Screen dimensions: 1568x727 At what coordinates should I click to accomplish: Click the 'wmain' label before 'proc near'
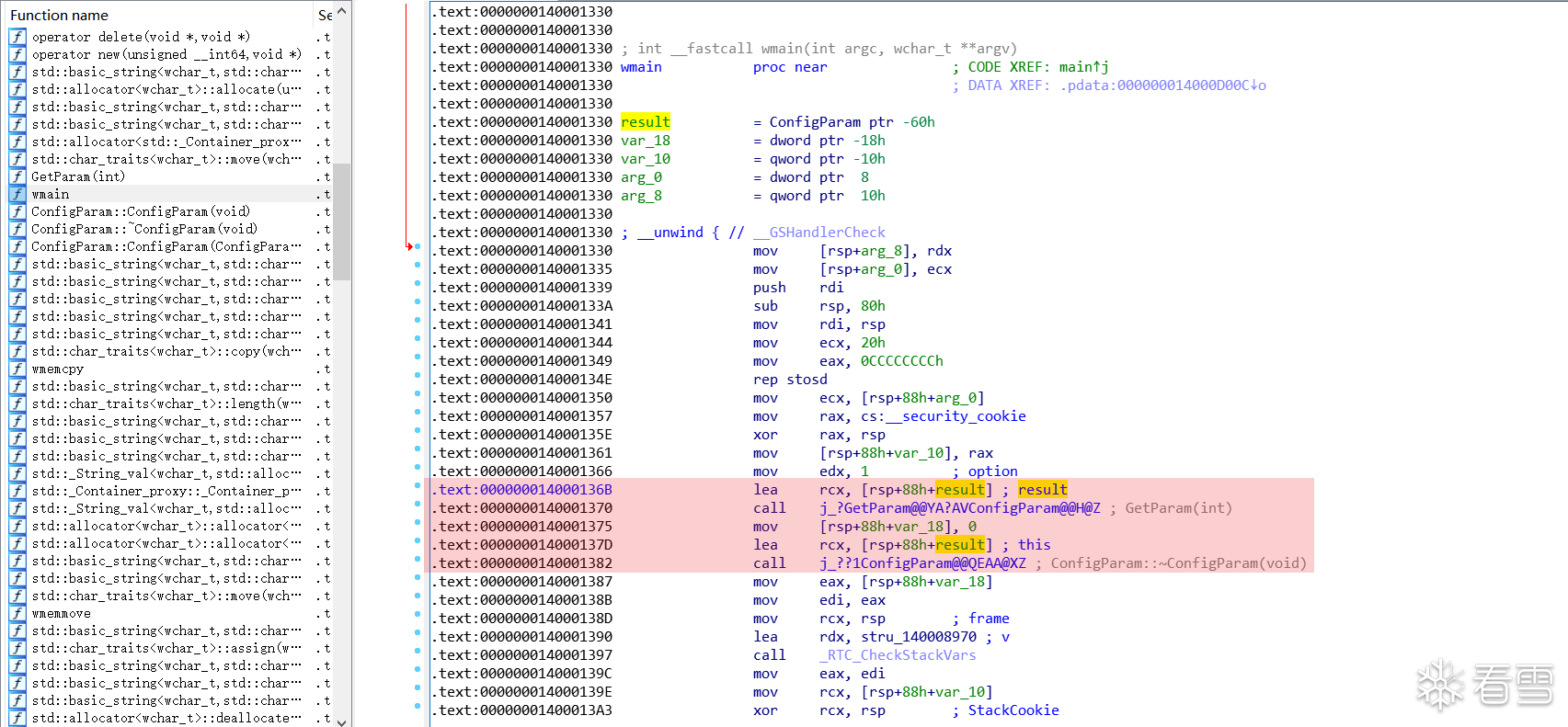(641, 67)
